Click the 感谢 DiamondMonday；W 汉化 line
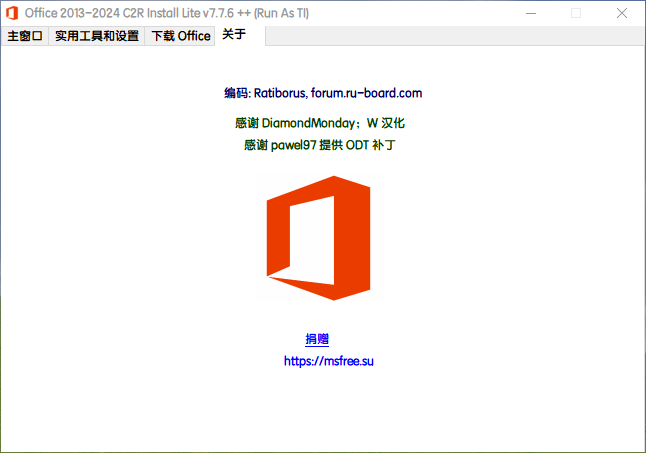The width and height of the screenshot is (646, 453). [x=320, y=123]
